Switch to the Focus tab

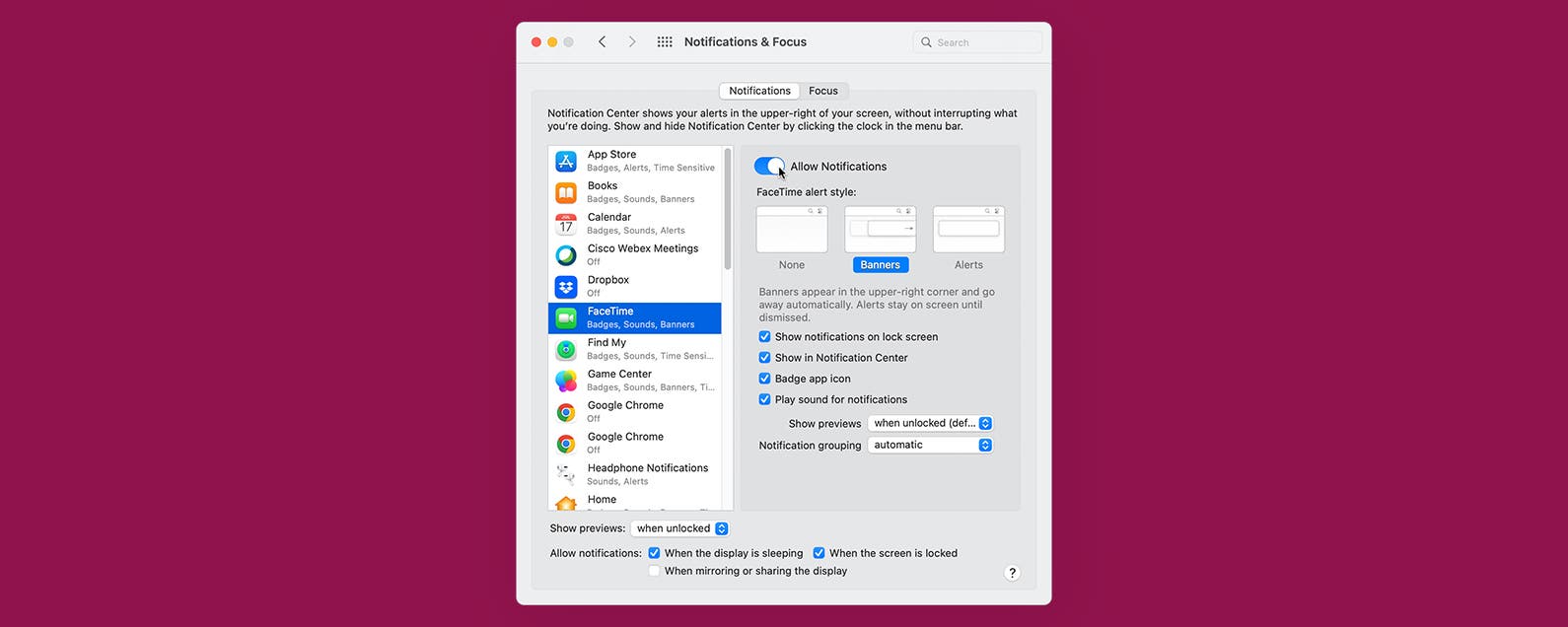(823, 91)
